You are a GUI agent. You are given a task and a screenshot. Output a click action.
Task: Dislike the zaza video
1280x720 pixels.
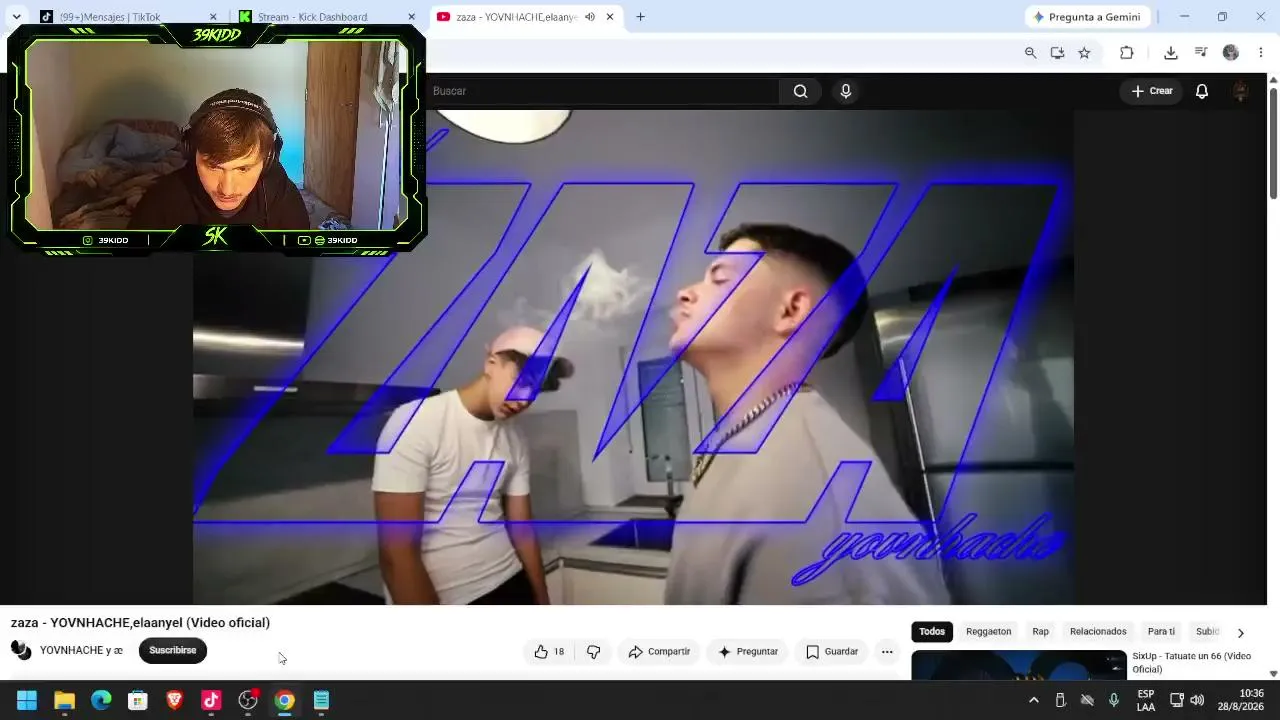594,652
